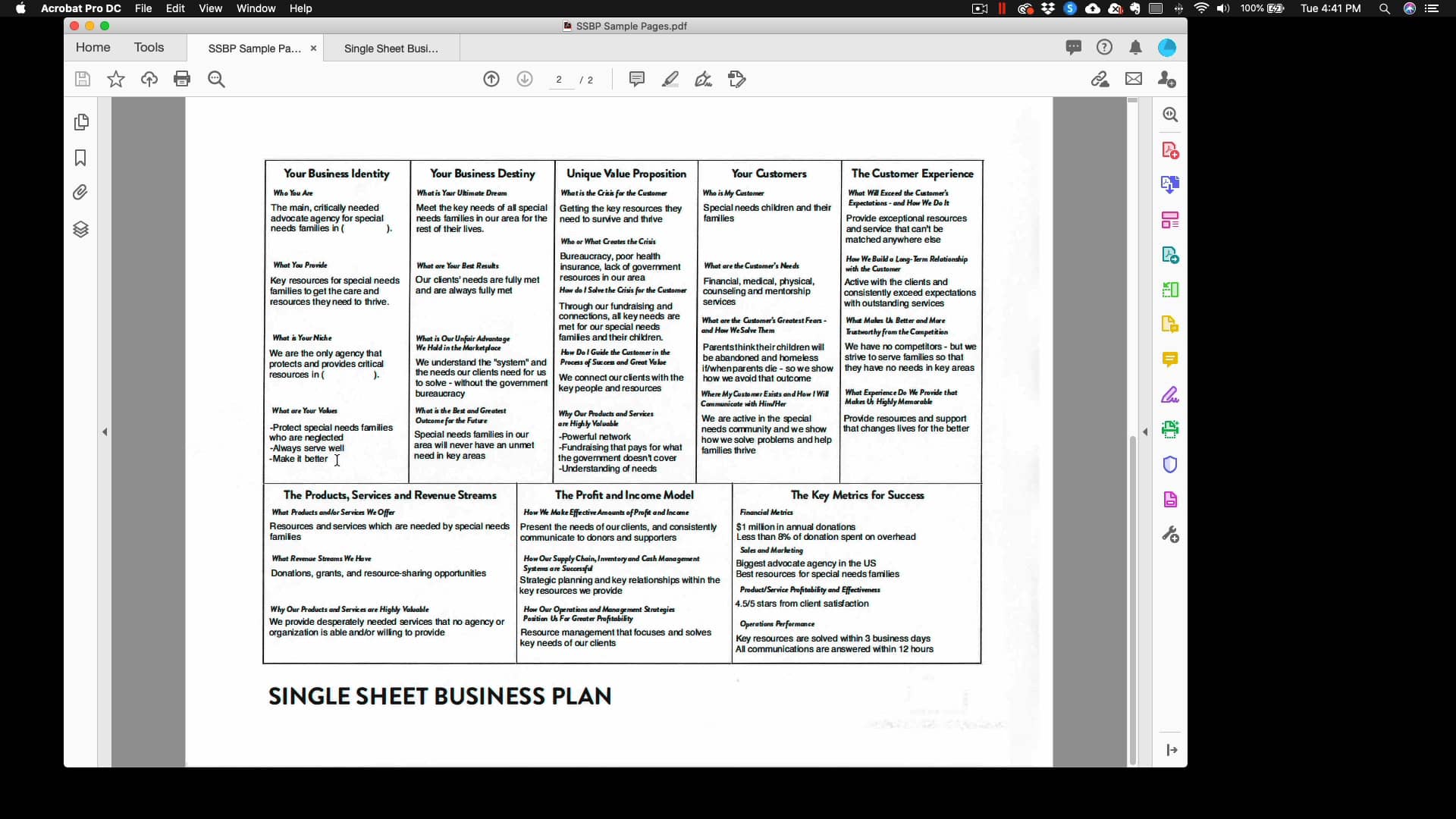The image size is (1456, 819).
Task: Open the Layers panel icon
Action: [80, 229]
